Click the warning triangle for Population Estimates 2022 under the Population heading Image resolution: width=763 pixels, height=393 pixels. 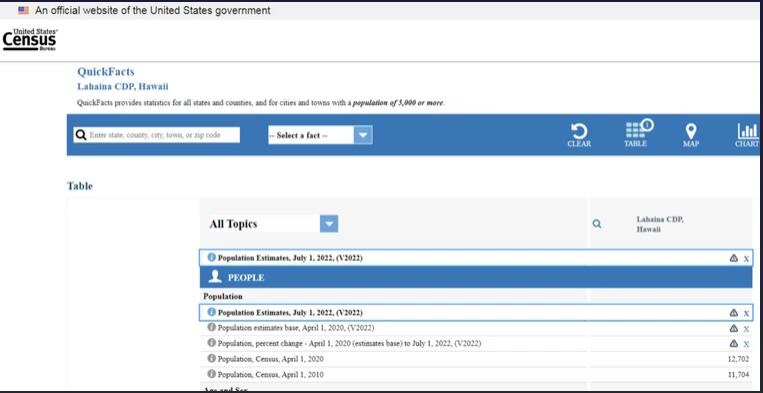coord(734,313)
